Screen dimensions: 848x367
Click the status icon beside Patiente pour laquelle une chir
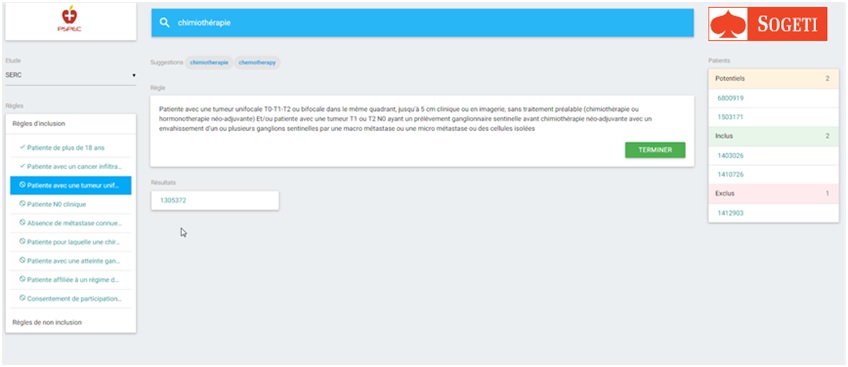(x=22, y=242)
